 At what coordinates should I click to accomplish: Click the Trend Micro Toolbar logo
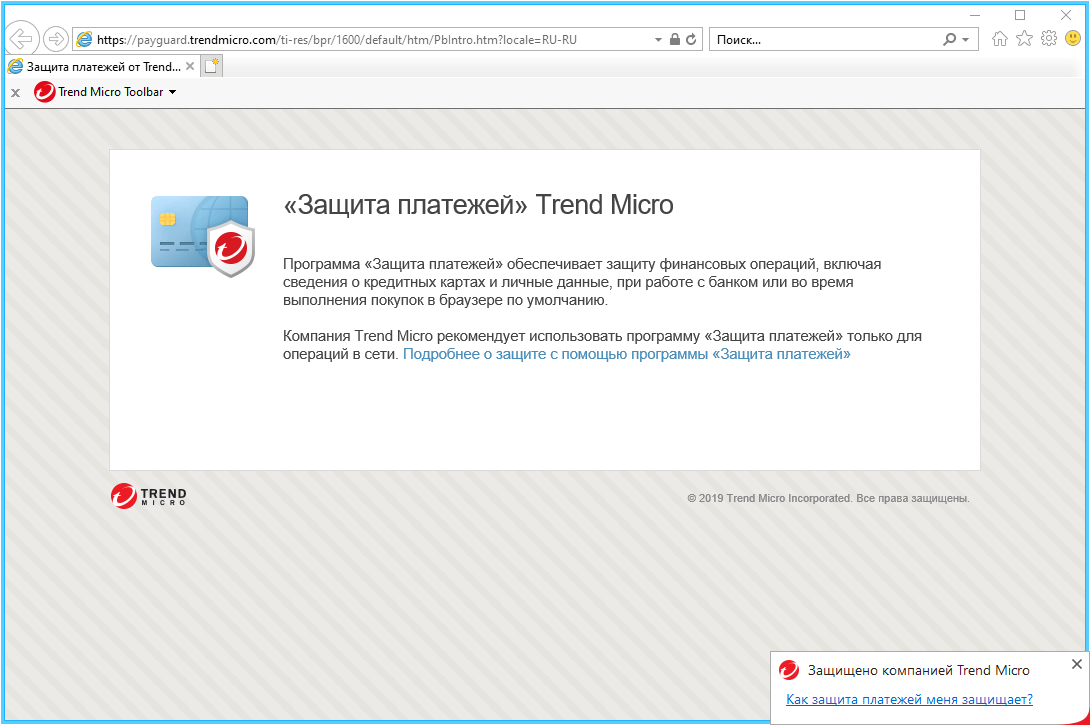point(44,92)
